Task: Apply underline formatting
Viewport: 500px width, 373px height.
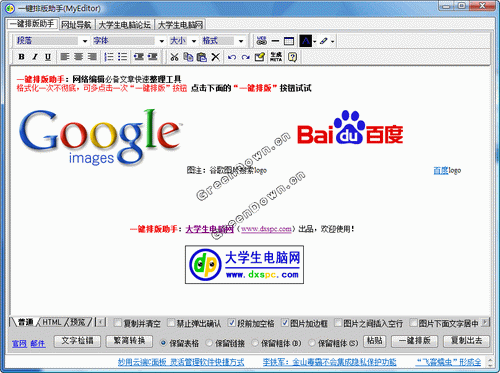Action: tap(48, 57)
